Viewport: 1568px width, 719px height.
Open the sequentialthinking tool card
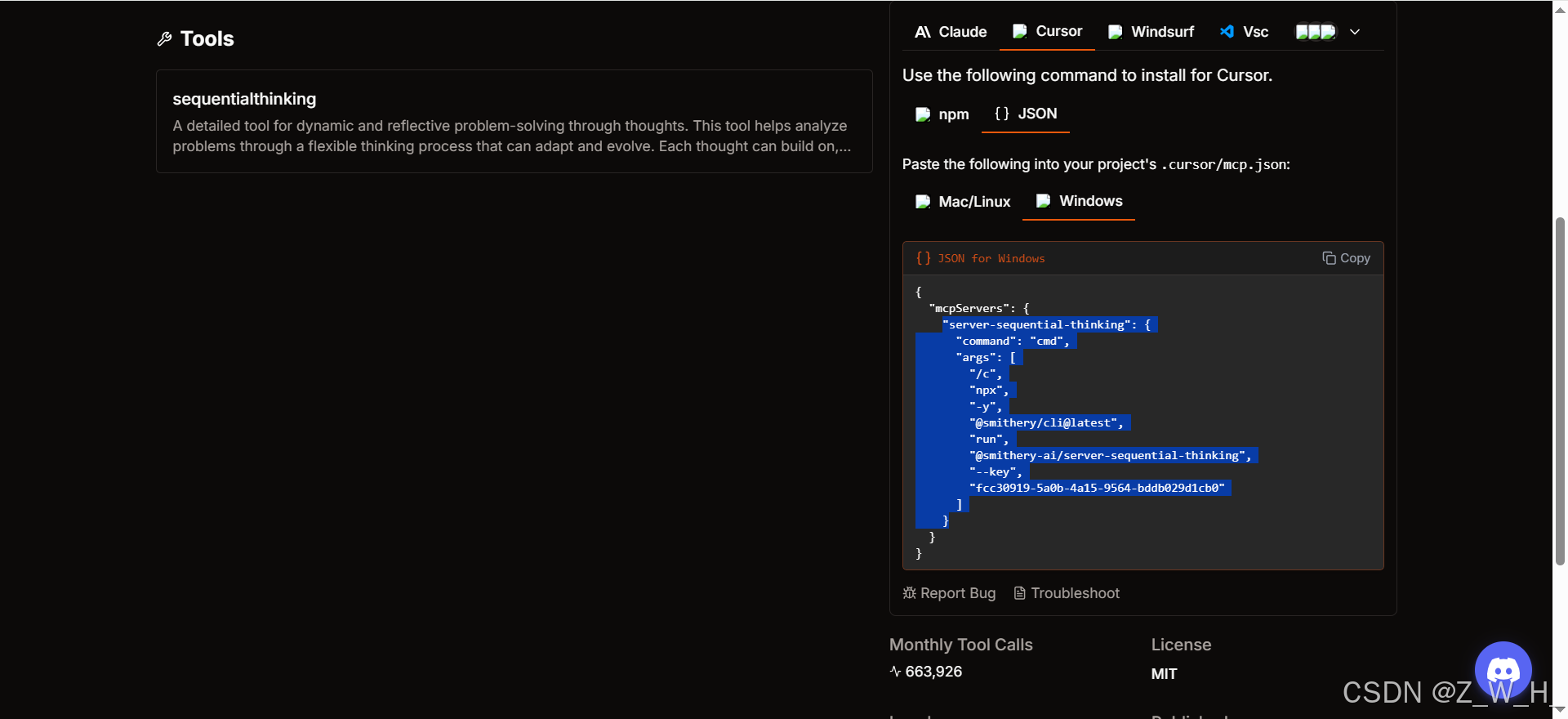tap(514, 121)
